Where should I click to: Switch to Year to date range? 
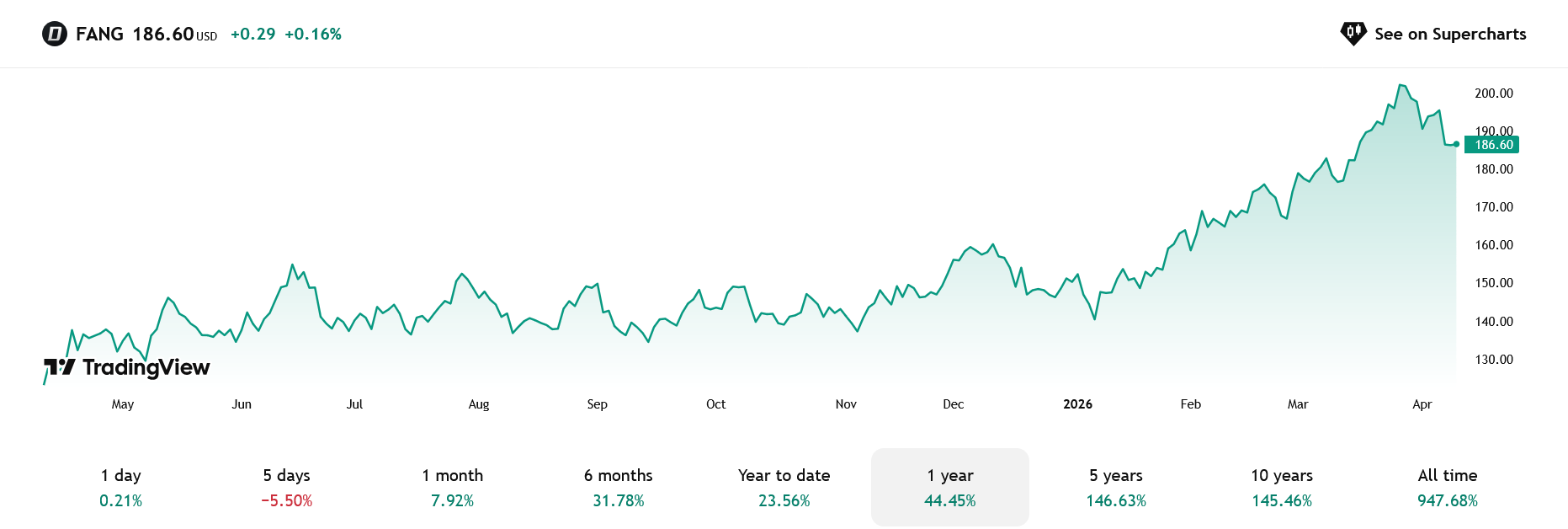point(784,488)
